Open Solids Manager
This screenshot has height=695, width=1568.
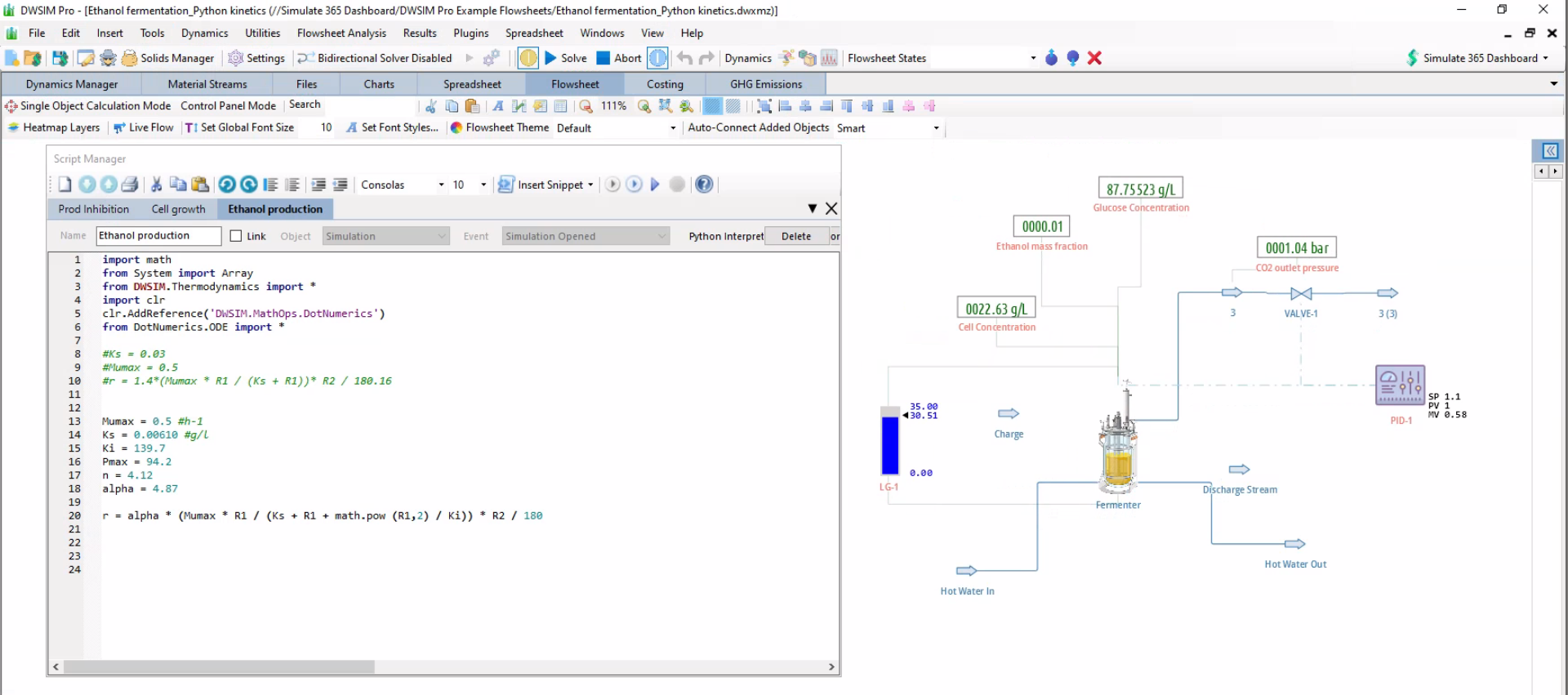click(167, 58)
